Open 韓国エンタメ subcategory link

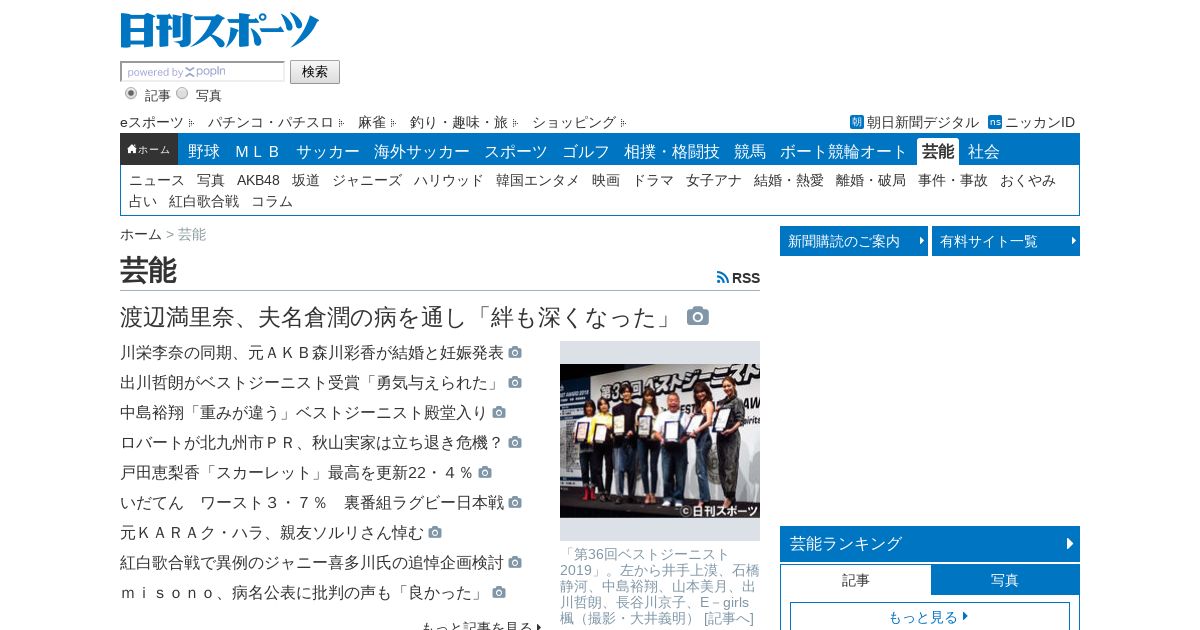pos(538,180)
